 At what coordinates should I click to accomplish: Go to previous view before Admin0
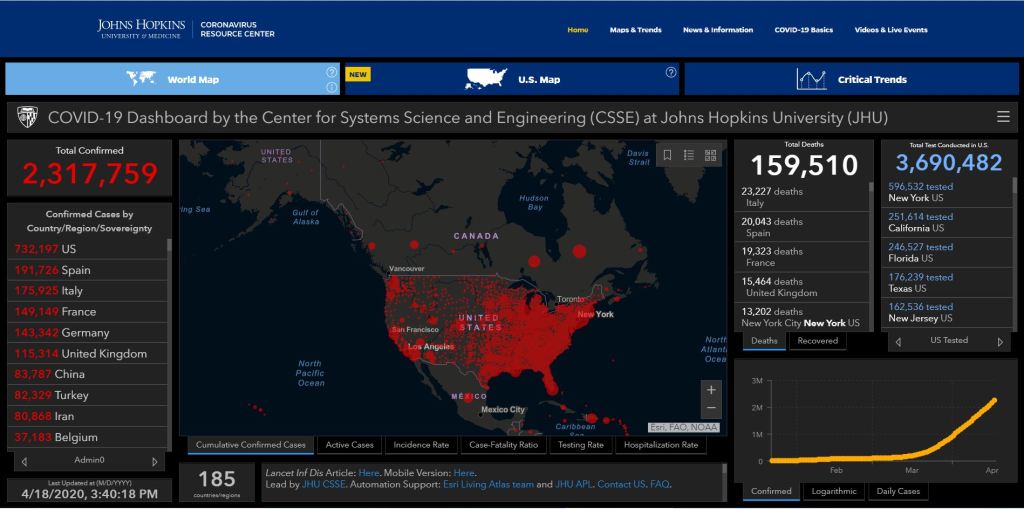[24, 461]
